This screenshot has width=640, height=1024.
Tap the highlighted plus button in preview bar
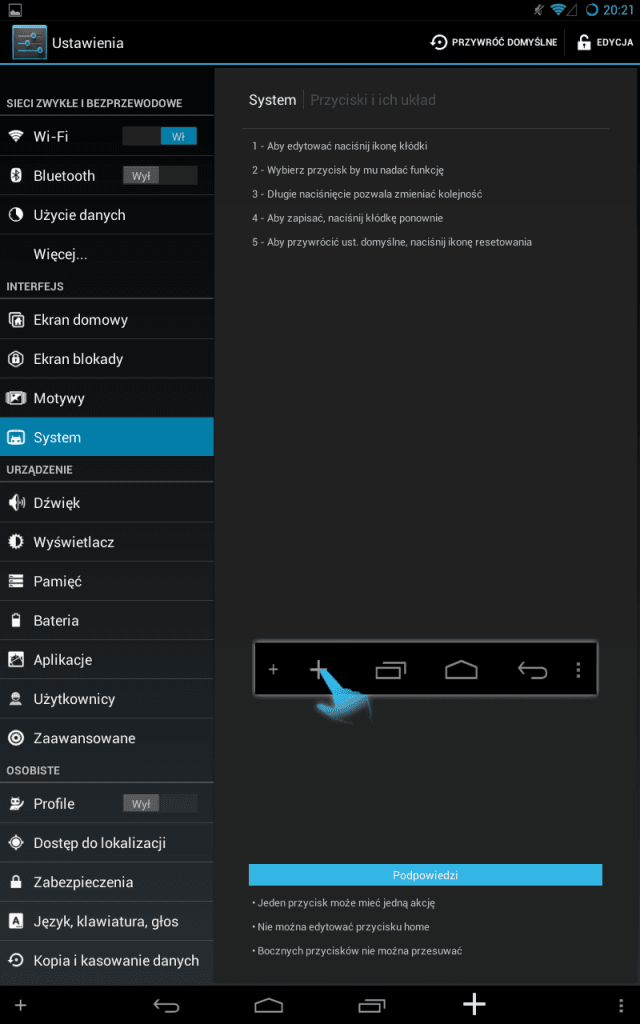click(x=318, y=669)
